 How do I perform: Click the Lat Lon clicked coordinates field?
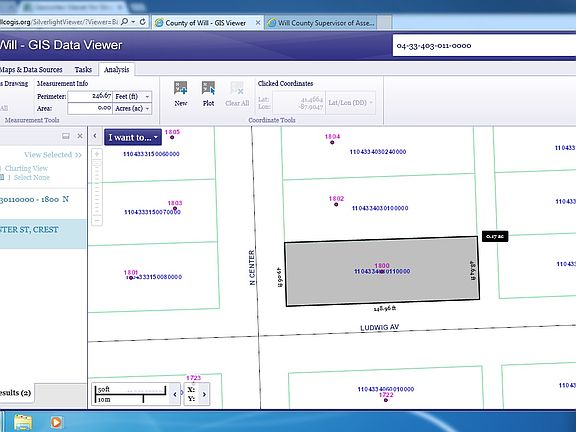tap(298, 103)
